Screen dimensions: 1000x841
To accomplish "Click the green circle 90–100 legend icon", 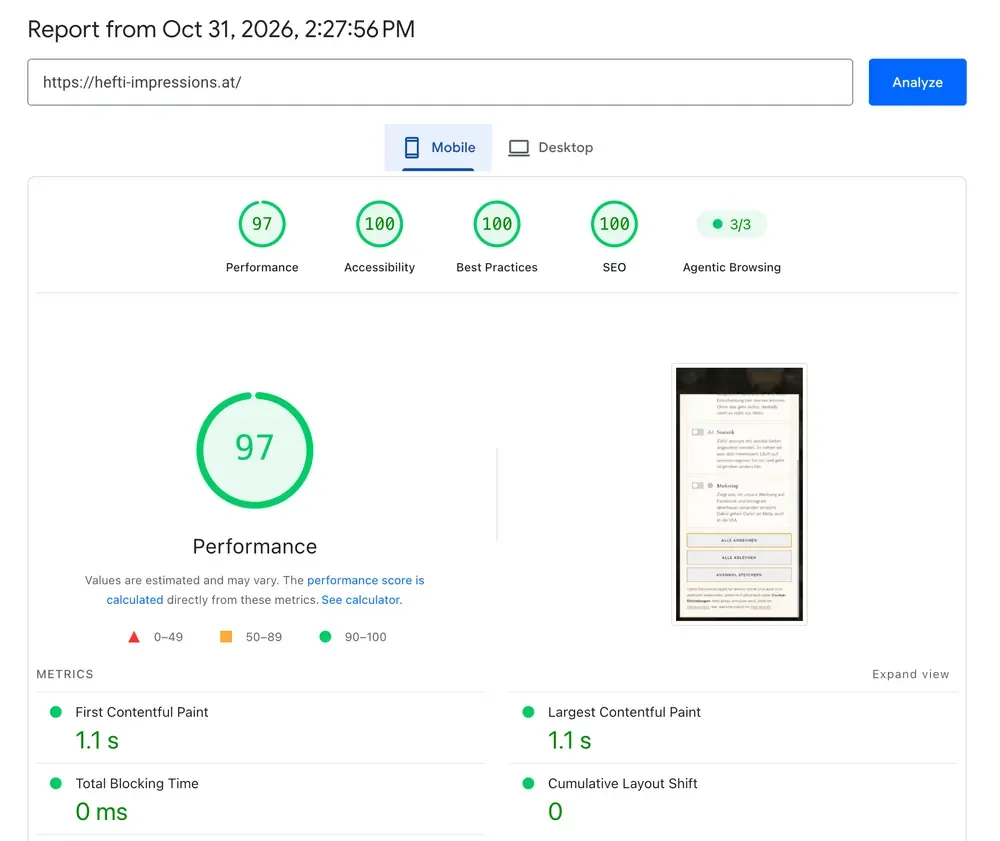I will coord(325,636).
